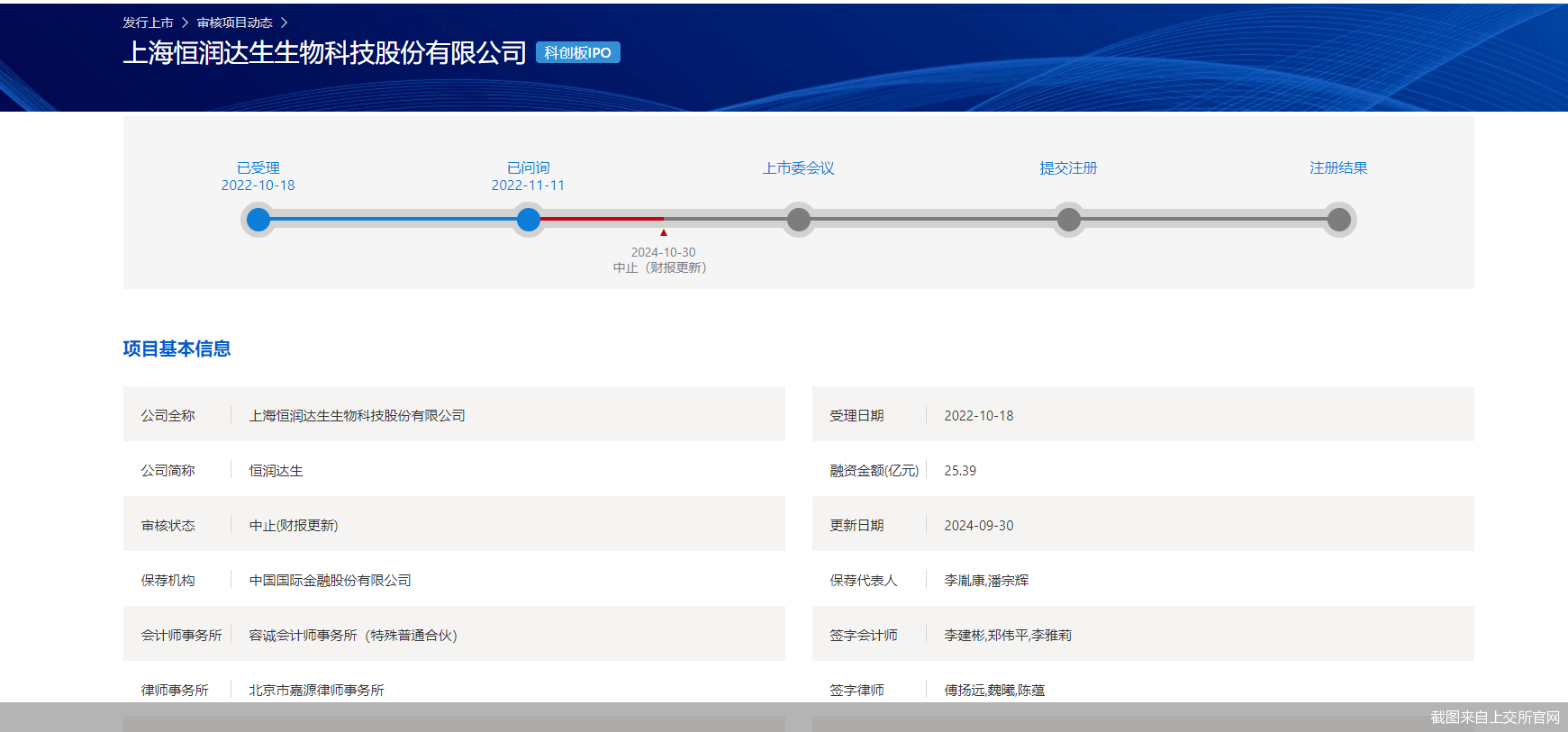Click the 公司全称 value 上海恒润达生生物科技股份有限公司

coord(358,415)
